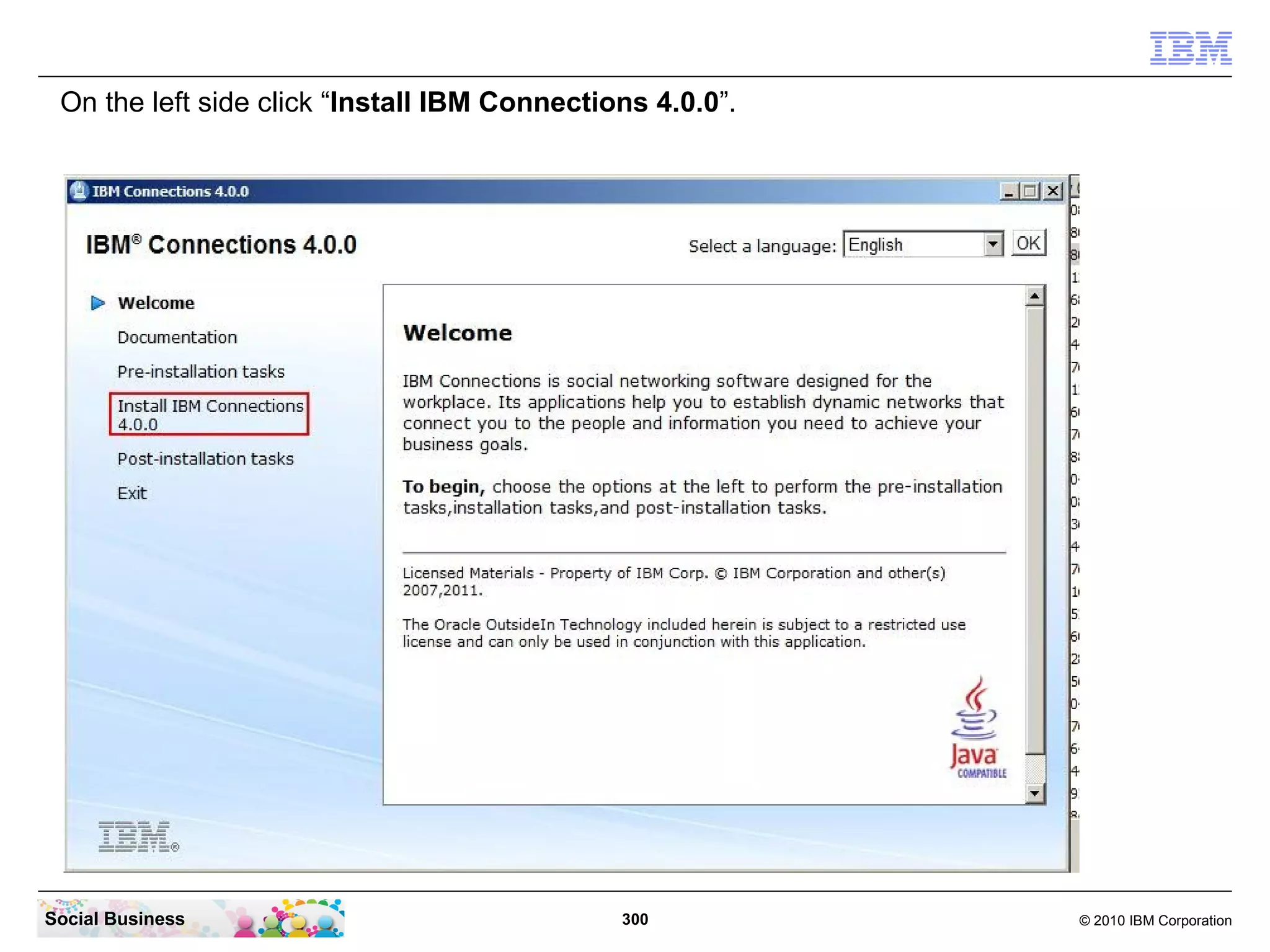The width and height of the screenshot is (1270, 952).
Task: Click Exit in the left menu
Action: pos(132,493)
